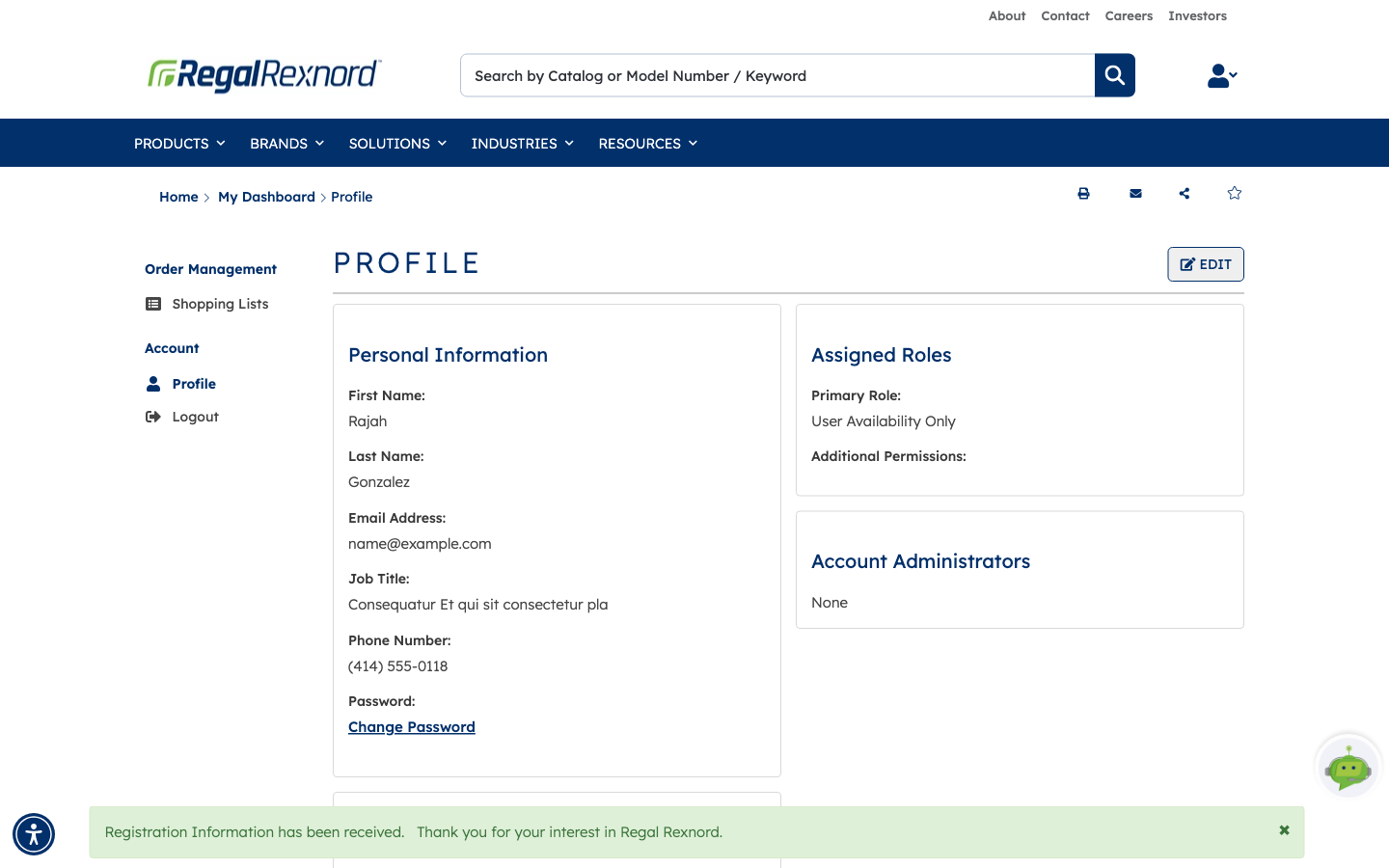Click the 'User Availability Only' role text
Image resolution: width=1389 pixels, height=868 pixels.
[884, 421]
